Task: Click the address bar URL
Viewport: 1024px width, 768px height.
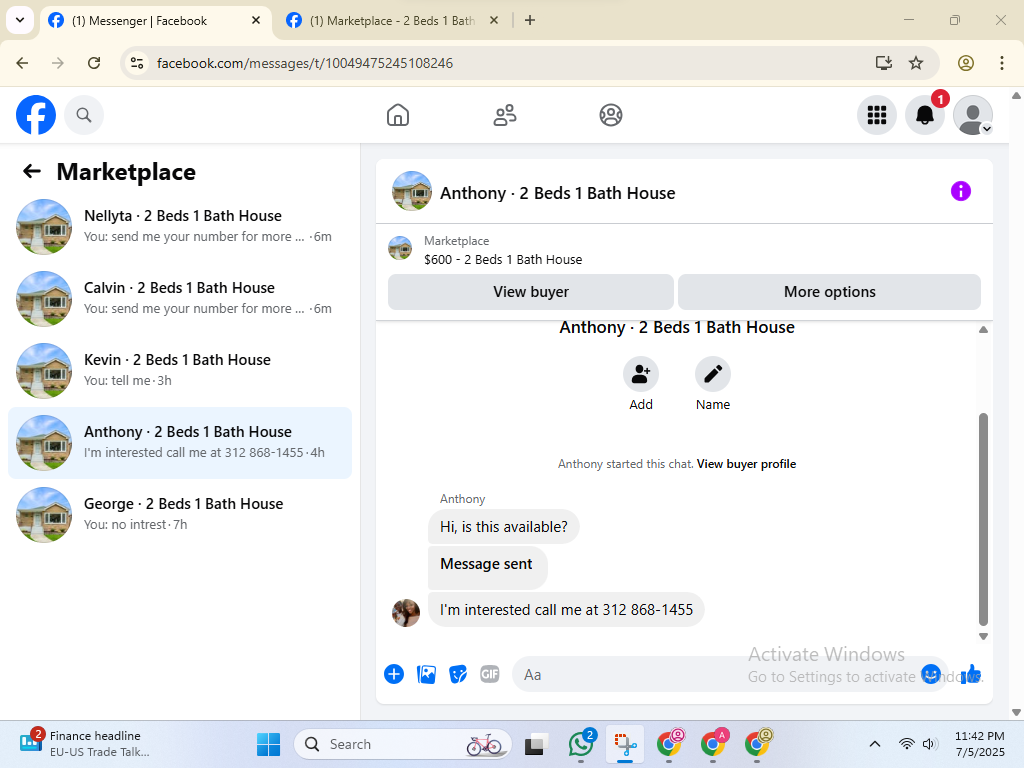Action: (305, 63)
